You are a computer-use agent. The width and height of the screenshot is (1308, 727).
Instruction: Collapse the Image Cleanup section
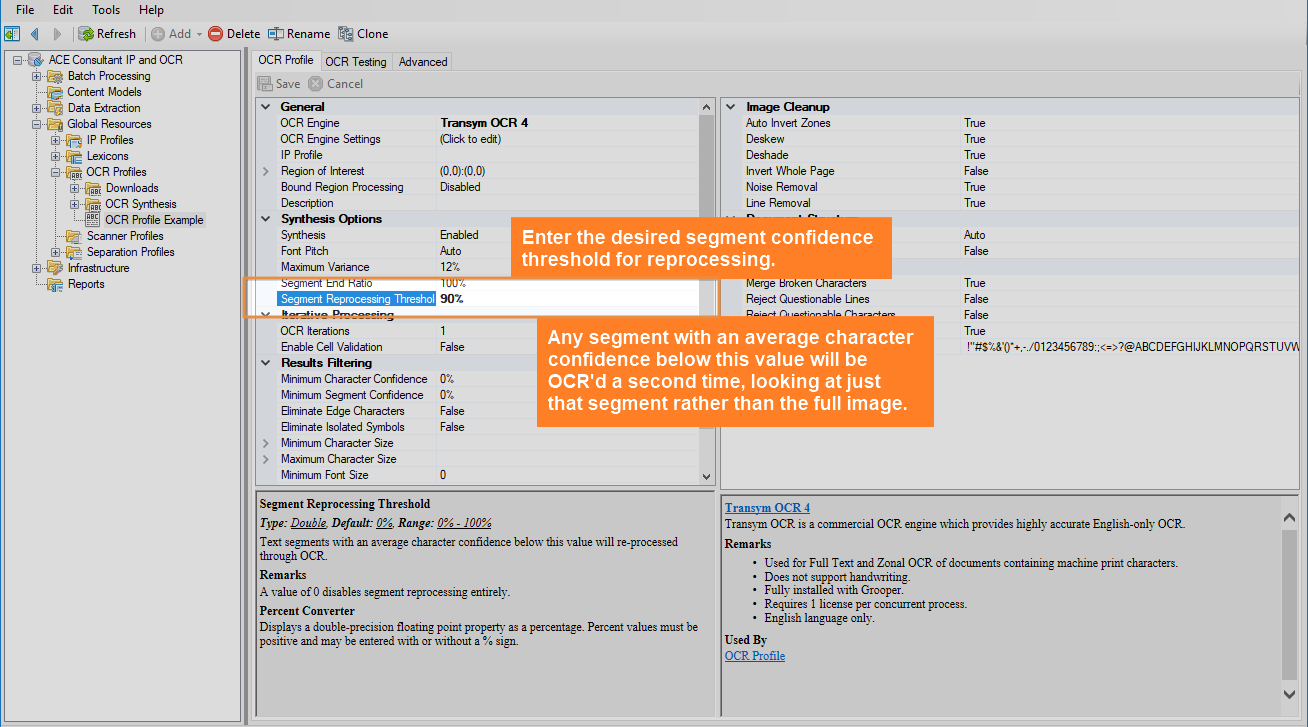[731, 107]
